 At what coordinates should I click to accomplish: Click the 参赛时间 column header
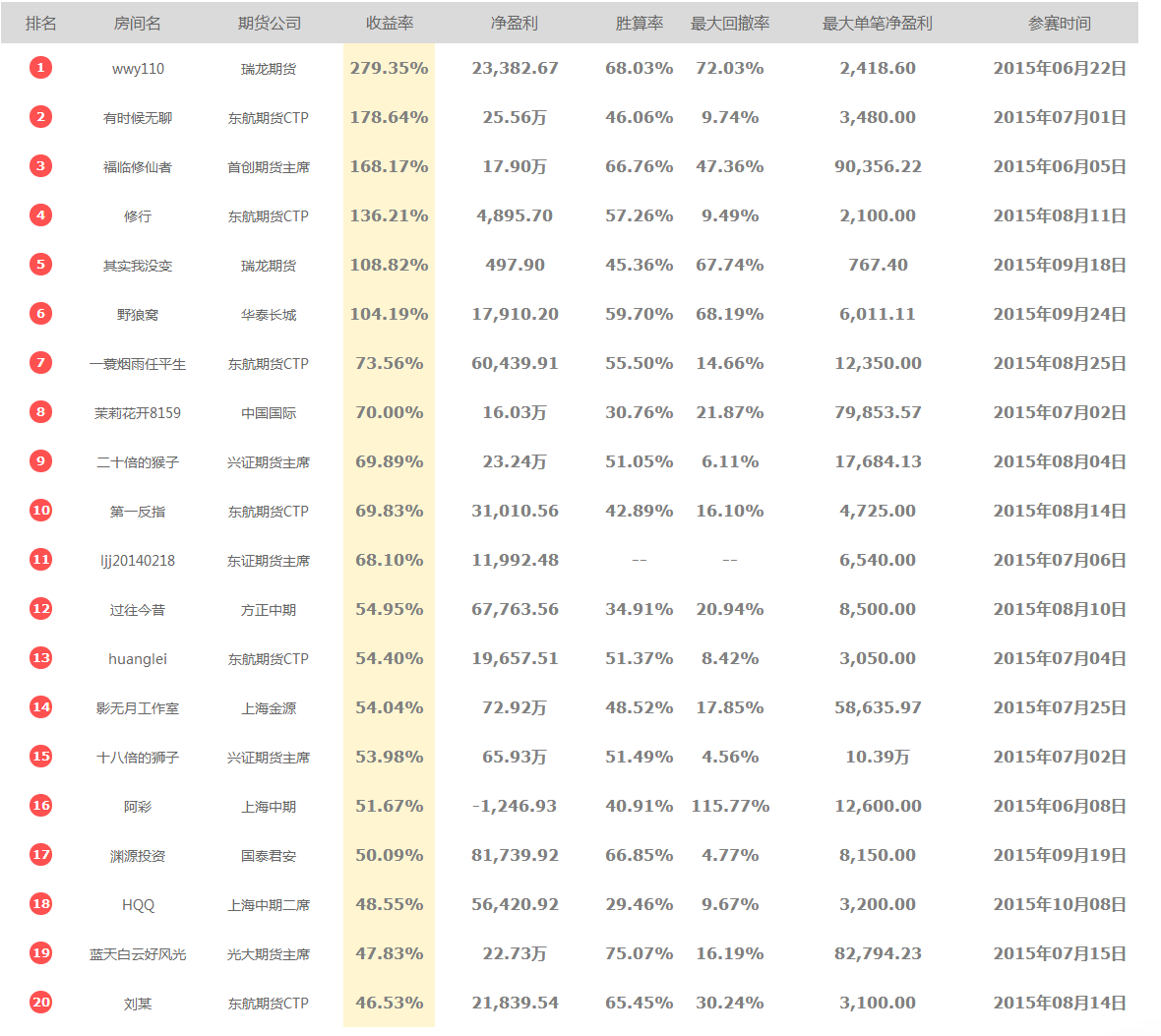pyautogui.click(x=1060, y=23)
